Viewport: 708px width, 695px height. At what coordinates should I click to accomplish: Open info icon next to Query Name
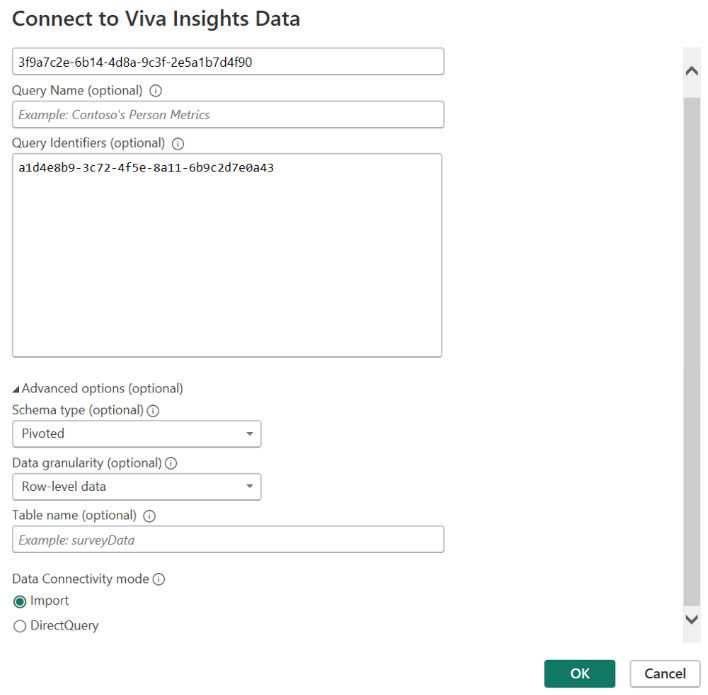(155, 91)
